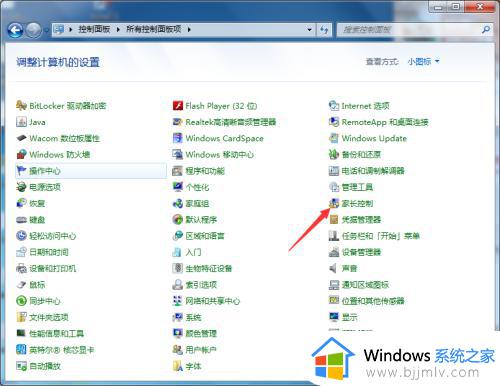The height and width of the screenshot is (386, 500).
Task: Open 同步中心 green icon
Action: pyautogui.click(x=21, y=301)
